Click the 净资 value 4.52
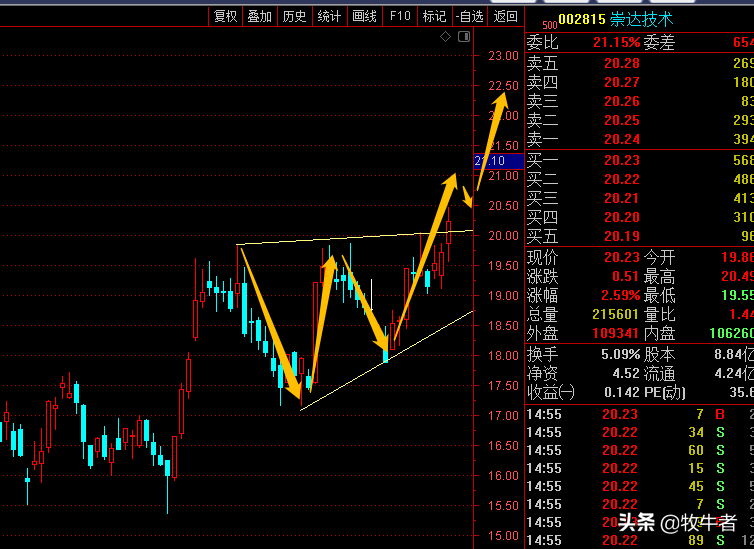 point(626,374)
